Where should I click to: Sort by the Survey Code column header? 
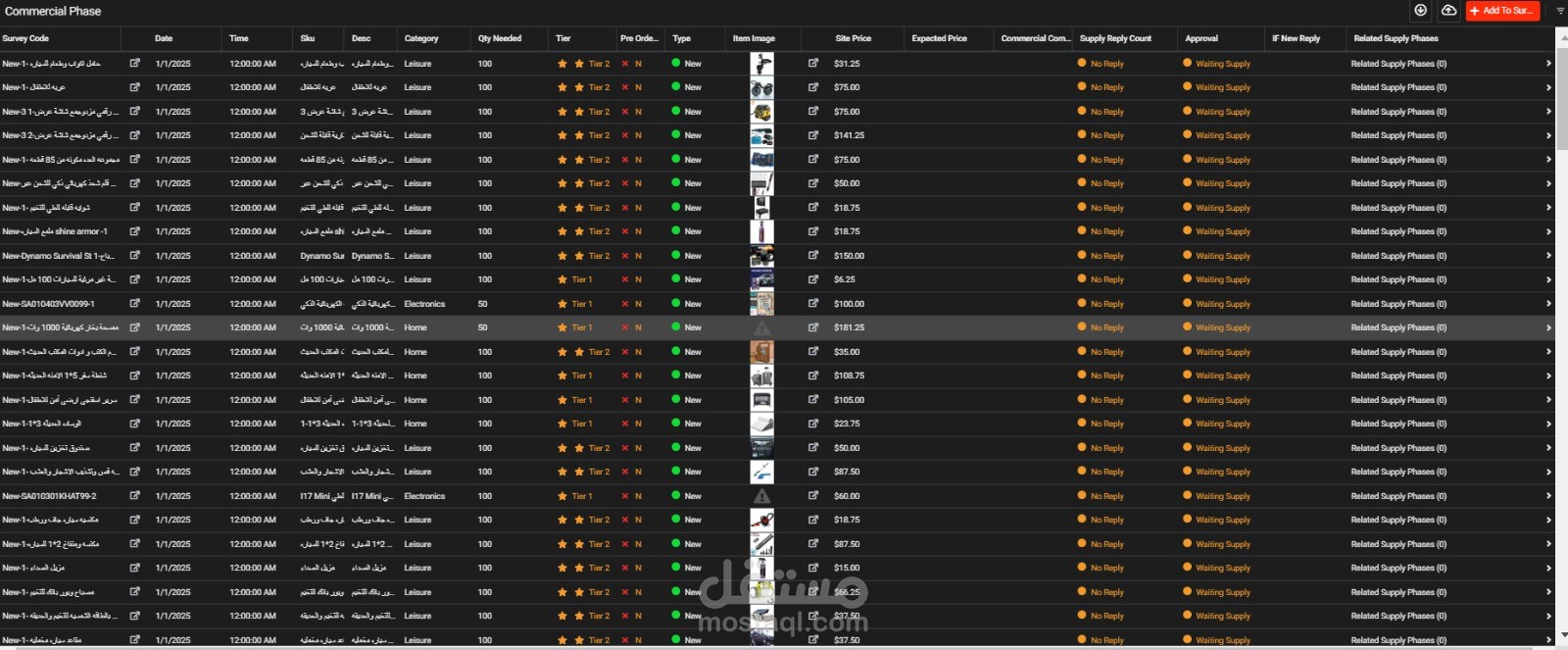(x=25, y=38)
